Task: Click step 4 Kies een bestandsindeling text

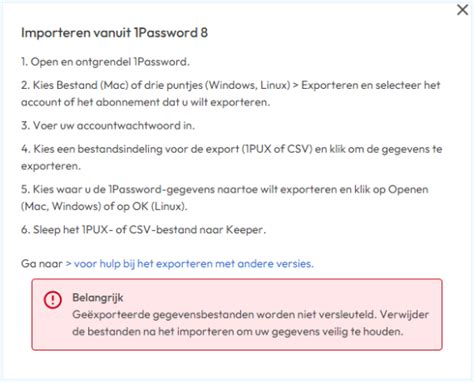Action: point(232,157)
